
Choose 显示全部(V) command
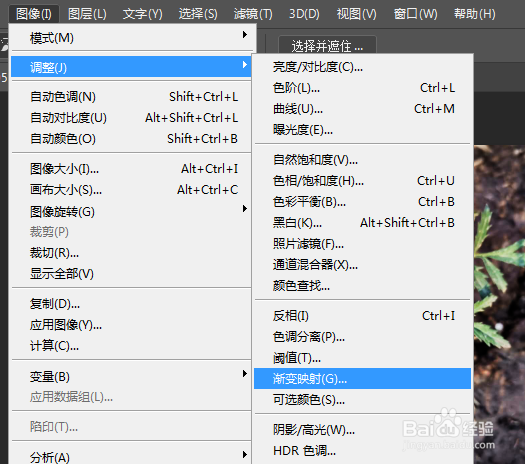pyautogui.click(x=131, y=274)
